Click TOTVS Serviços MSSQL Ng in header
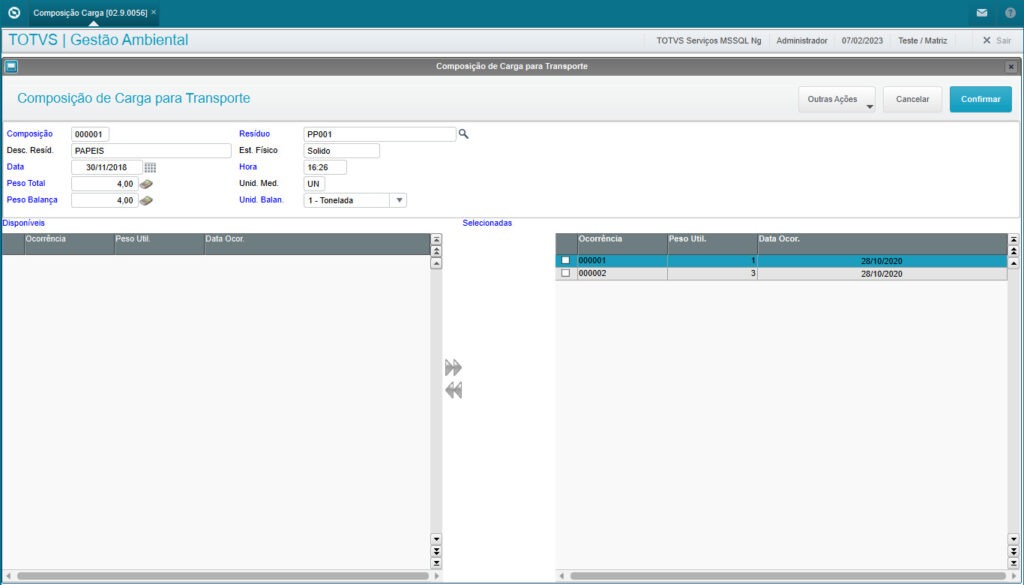Viewport: 1024px width, 585px height. click(x=709, y=40)
